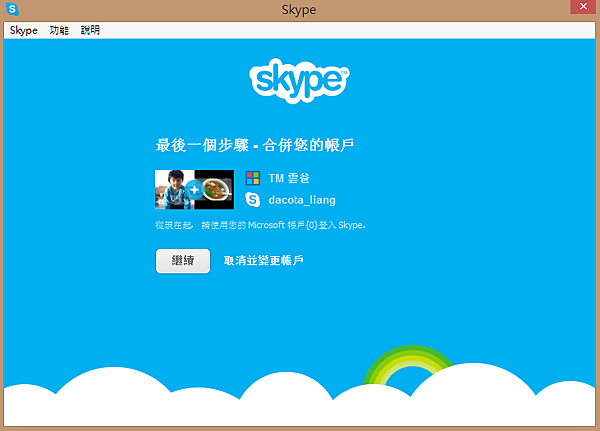Click the Skype icon in title bar
Viewport: 600px width, 431px height.
[12, 9]
